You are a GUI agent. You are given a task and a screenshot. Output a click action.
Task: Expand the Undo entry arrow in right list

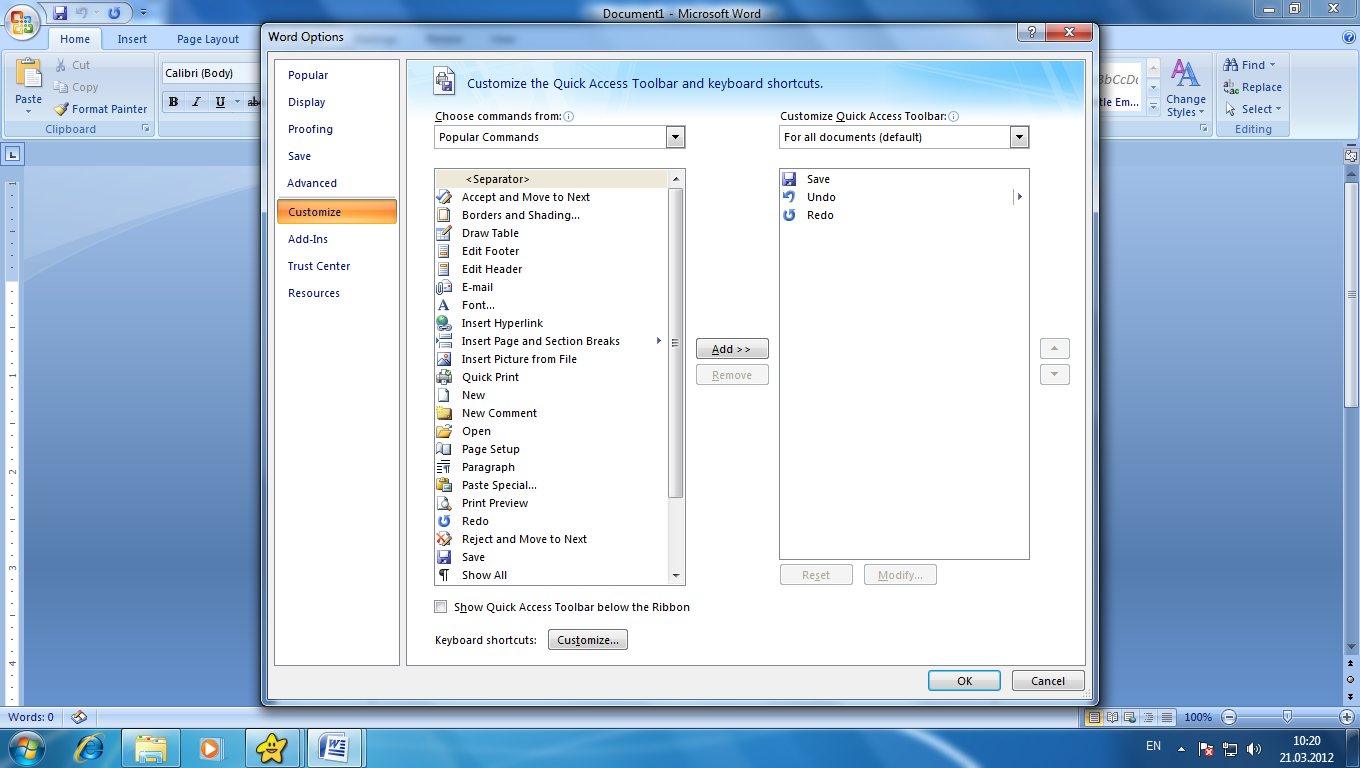click(1019, 197)
